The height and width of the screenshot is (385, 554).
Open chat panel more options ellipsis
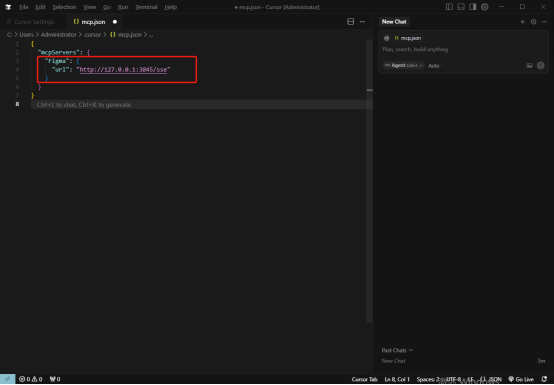tap(544, 22)
